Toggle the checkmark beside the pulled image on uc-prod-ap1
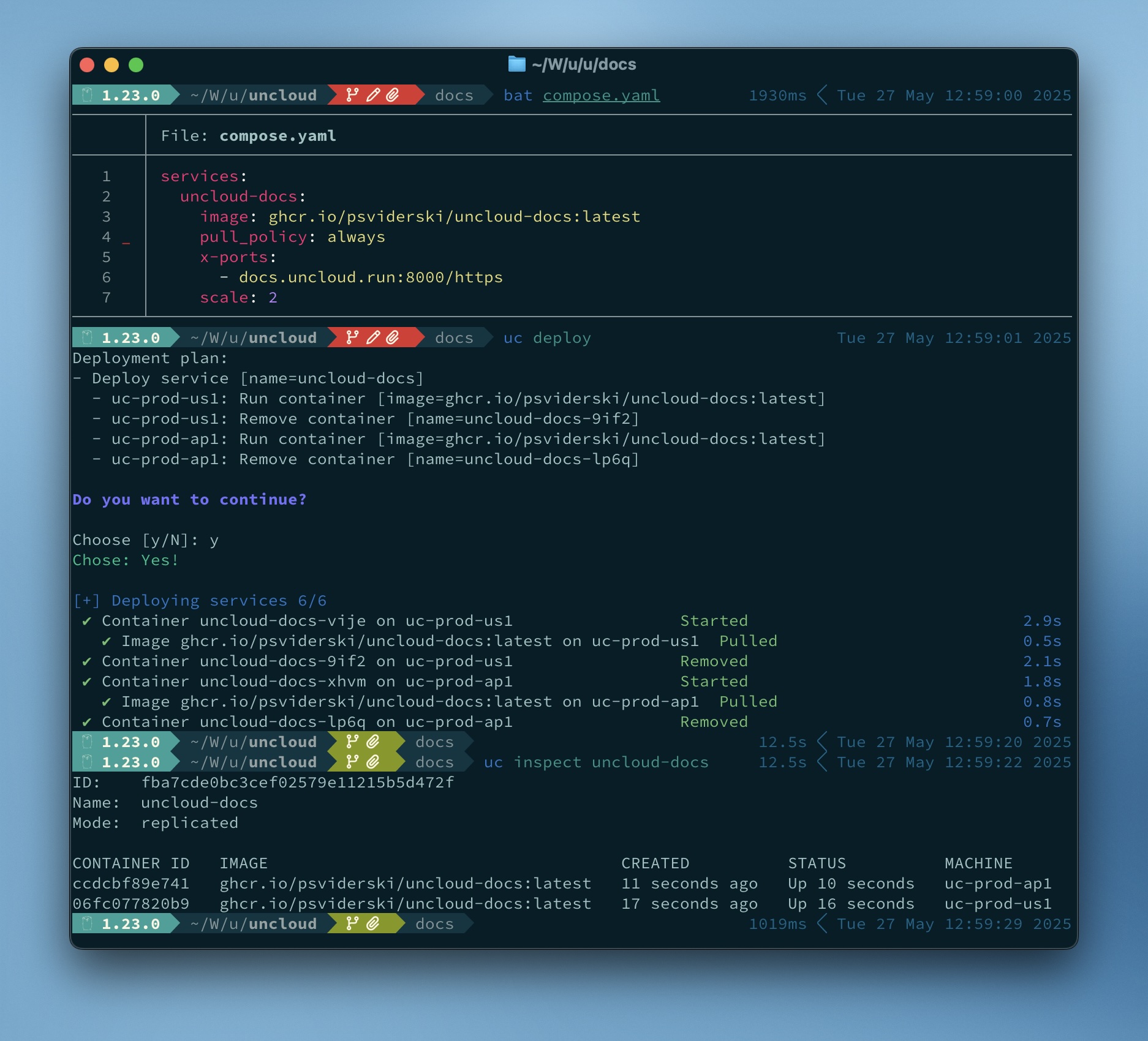Viewport: 1148px width, 1041px height. pos(108,702)
